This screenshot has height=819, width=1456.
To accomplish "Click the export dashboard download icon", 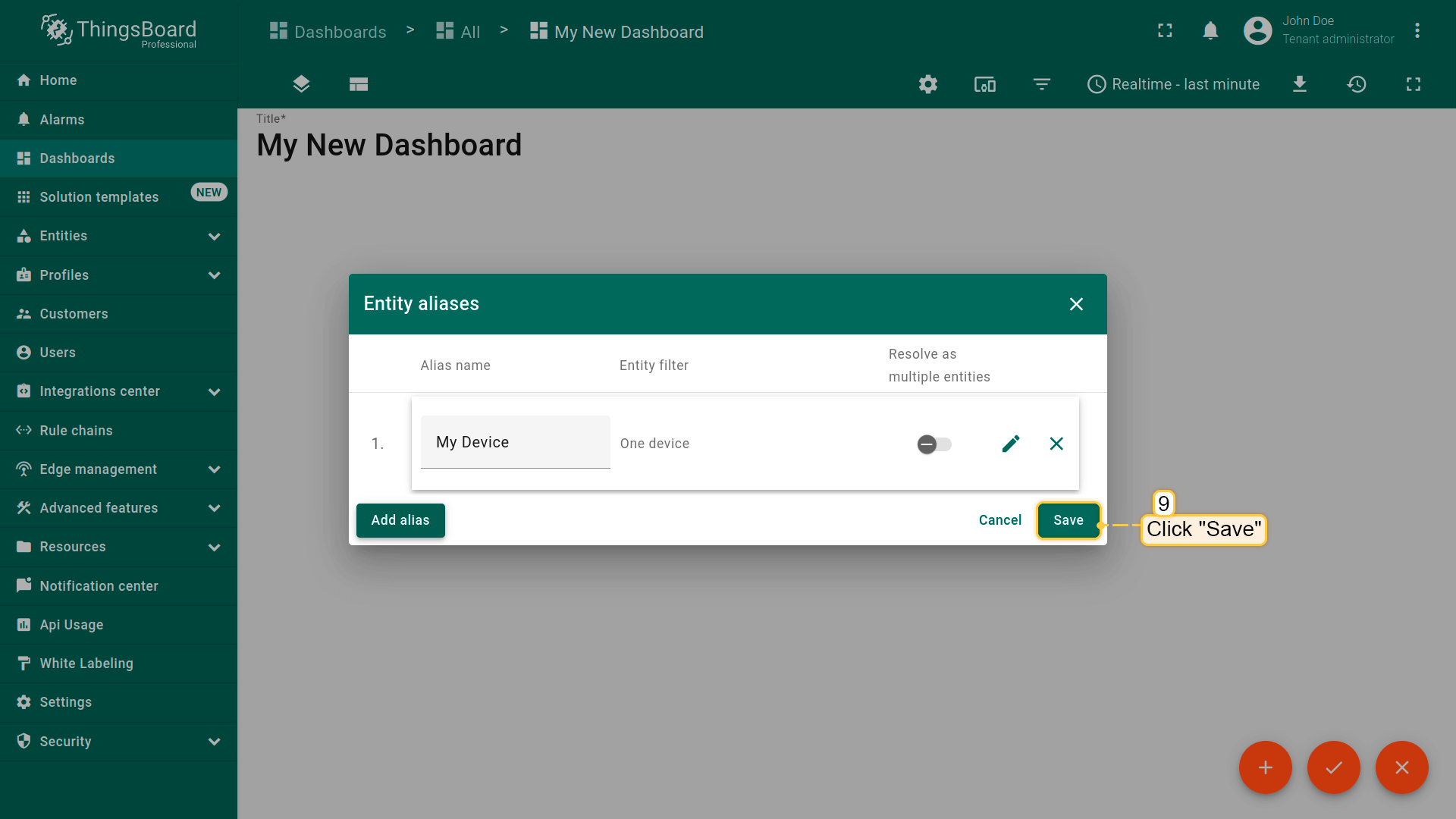I will (1300, 84).
